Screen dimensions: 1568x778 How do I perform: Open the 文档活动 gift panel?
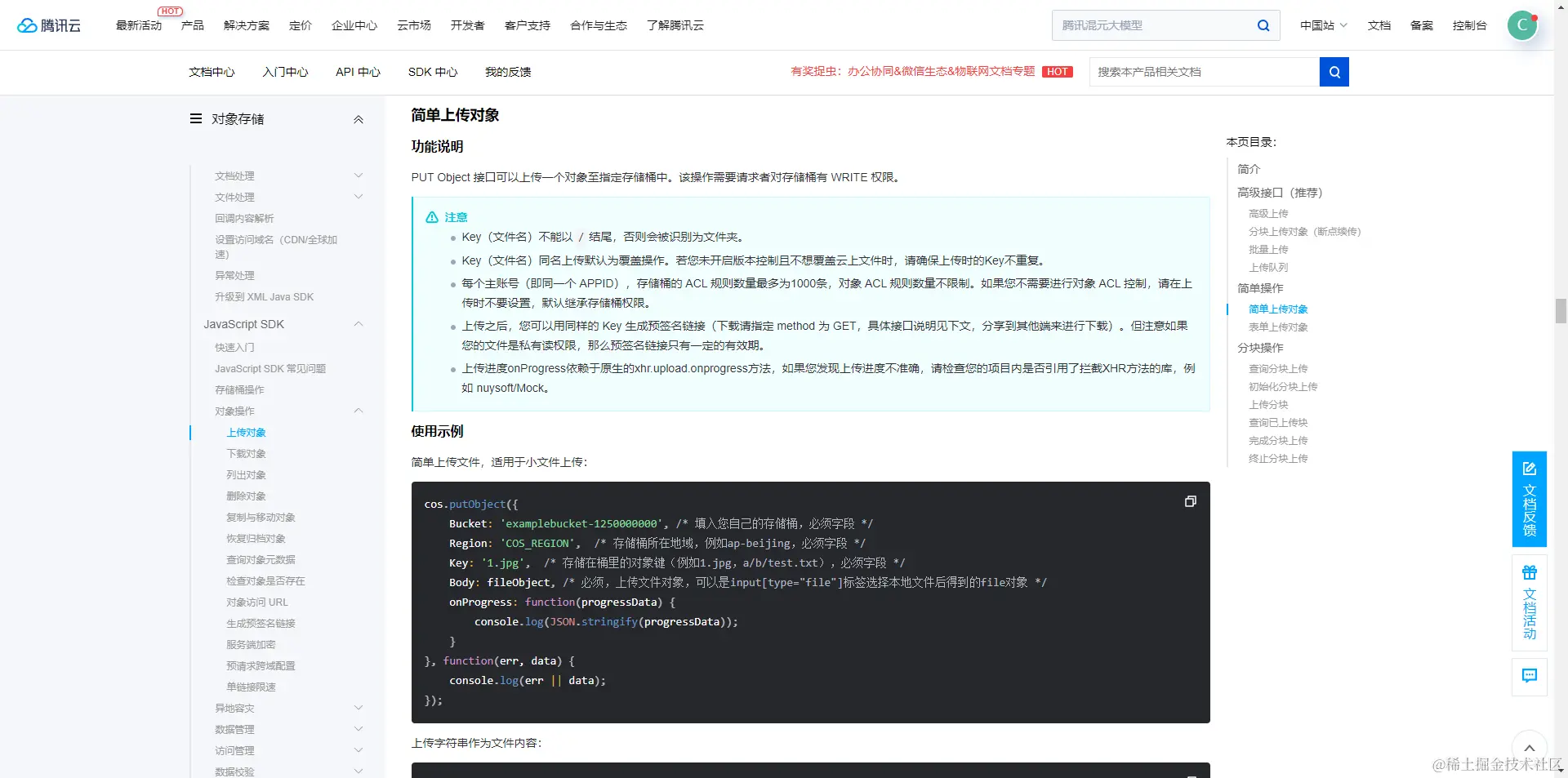pyautogui.click(x=1529, y=602)
